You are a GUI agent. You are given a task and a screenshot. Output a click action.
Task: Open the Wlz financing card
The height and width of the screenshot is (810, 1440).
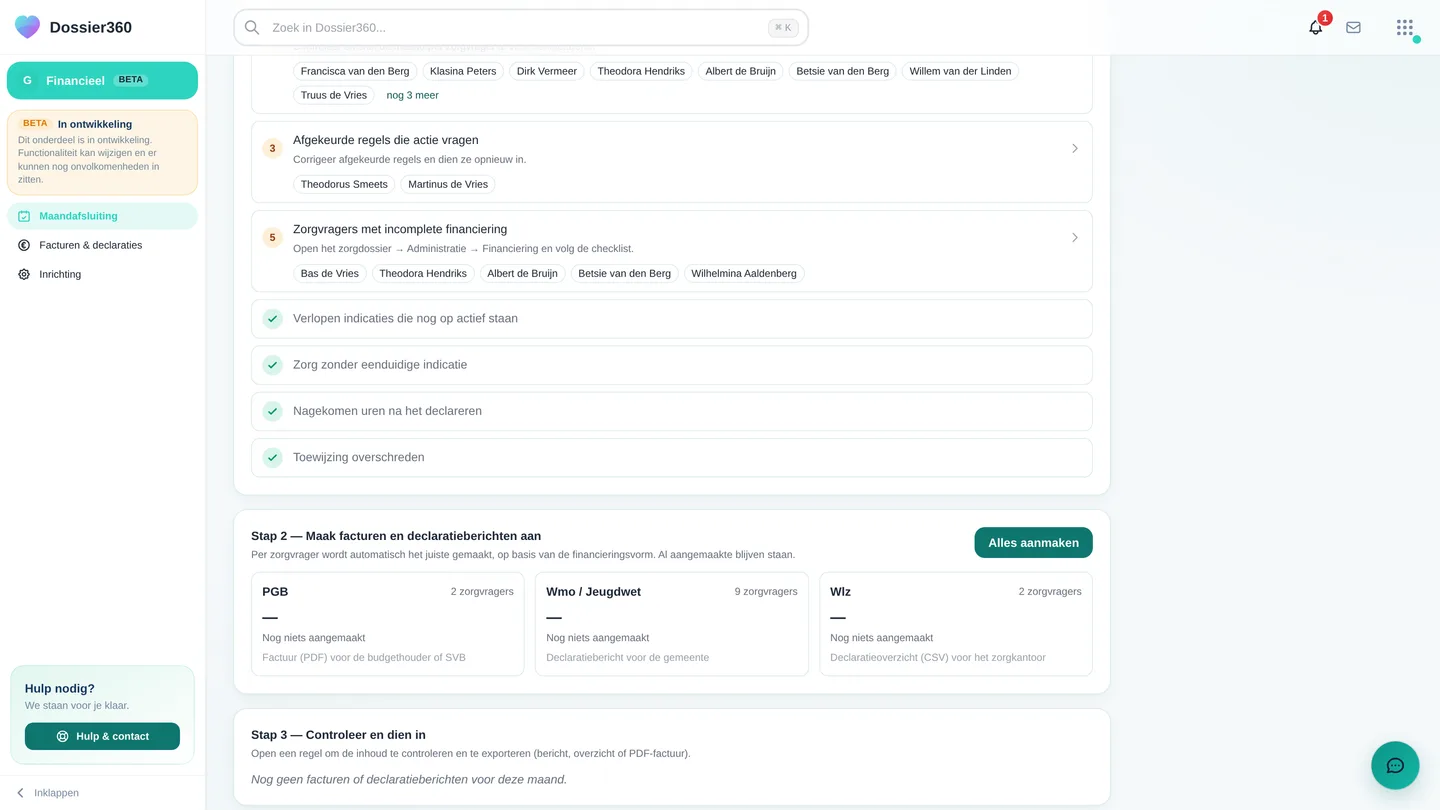pyautogui.click(x=956, y=624)
